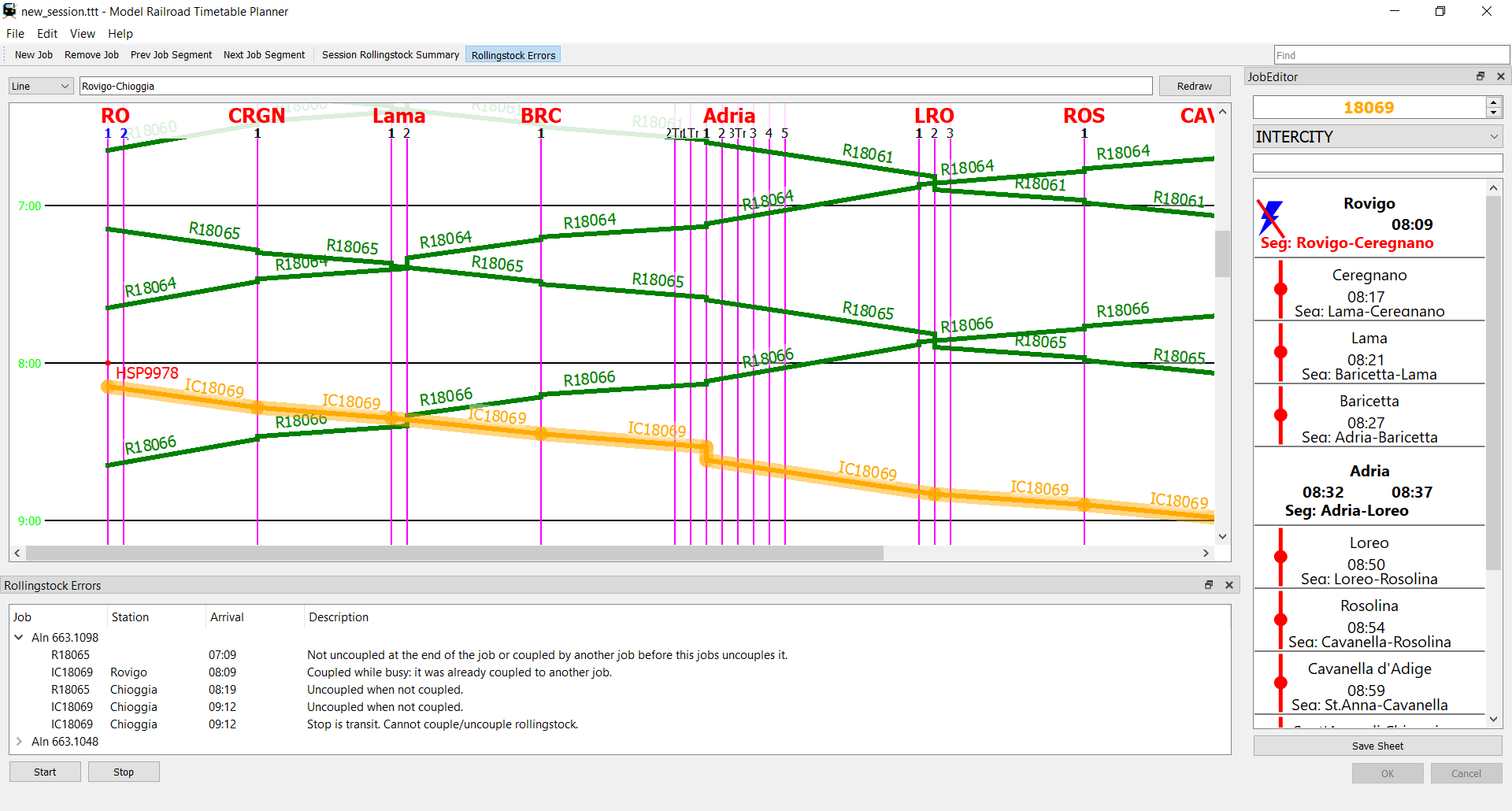Screen dimensions: 1512x811
Task: Float the Rollingstock Errors panel
Action: point(1209,585)
